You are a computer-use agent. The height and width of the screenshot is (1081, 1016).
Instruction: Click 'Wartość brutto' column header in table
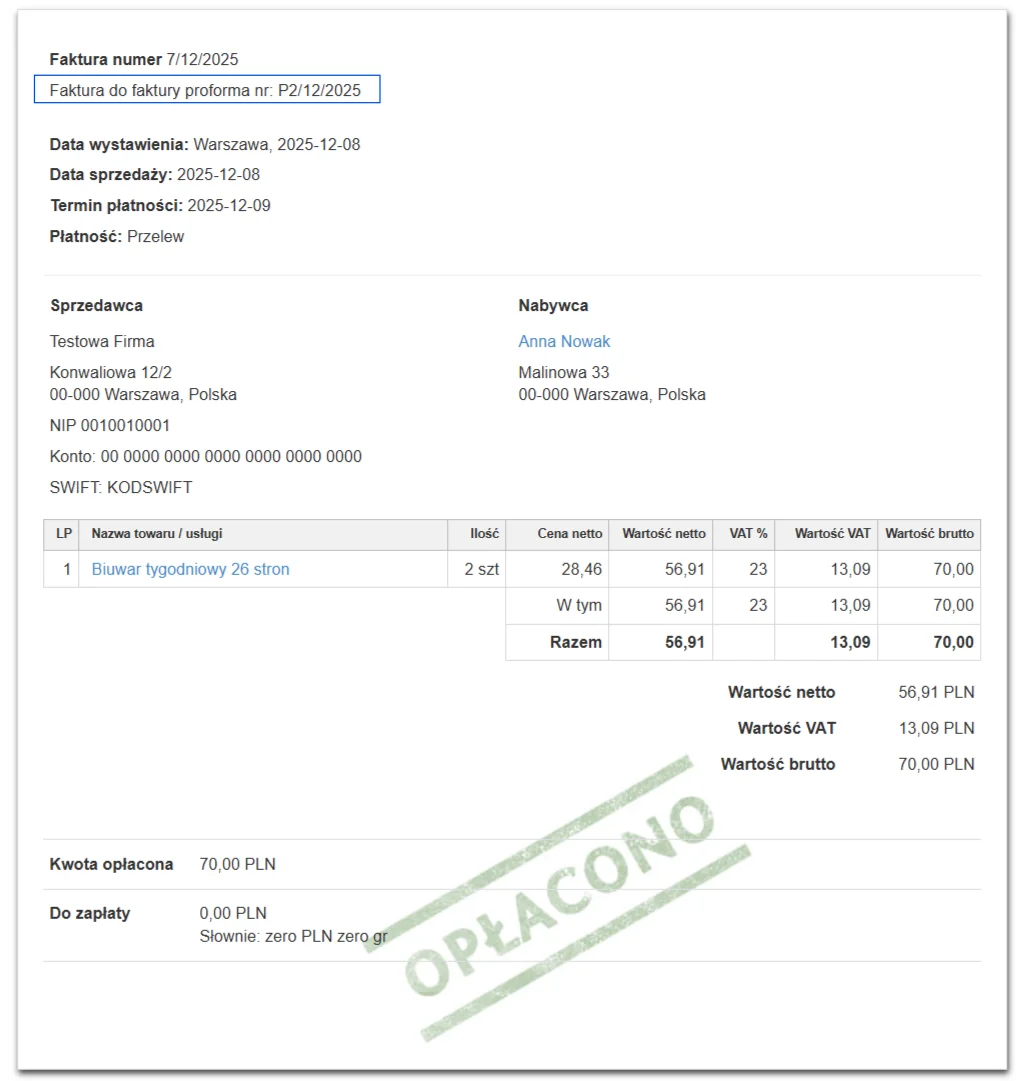(929, 534)
